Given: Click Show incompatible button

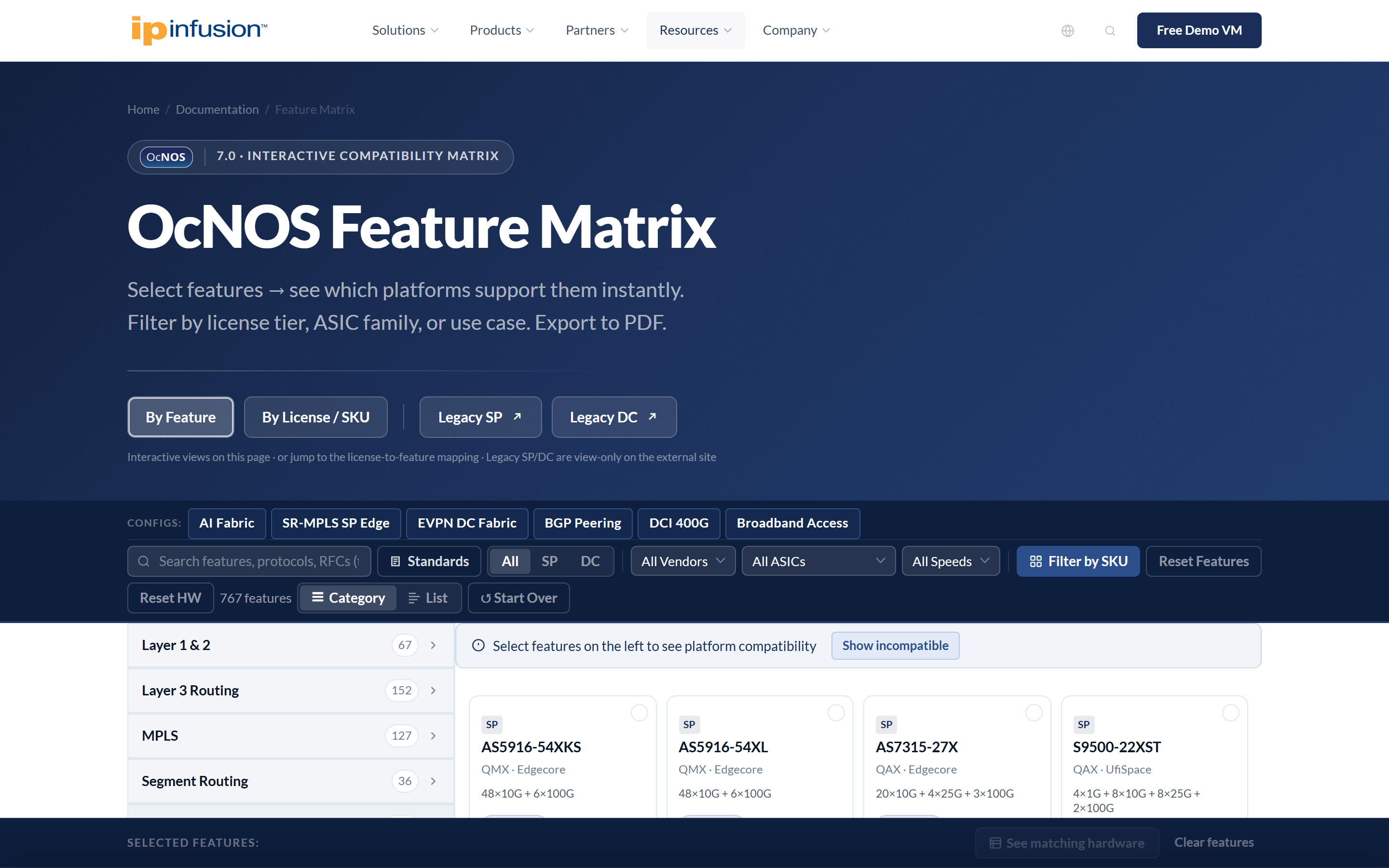Looking at the screenshot, I should click(x=896, y=646).
